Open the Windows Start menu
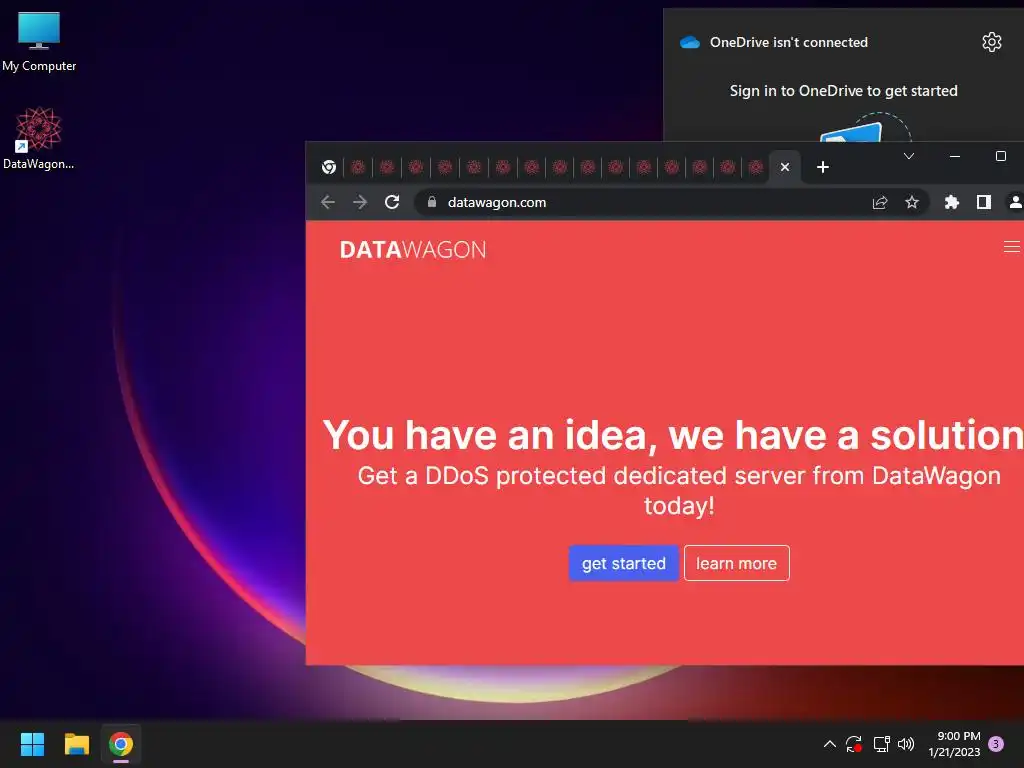Image resolution: width=1024 pixels, height=768 pixels. (32, 744)
